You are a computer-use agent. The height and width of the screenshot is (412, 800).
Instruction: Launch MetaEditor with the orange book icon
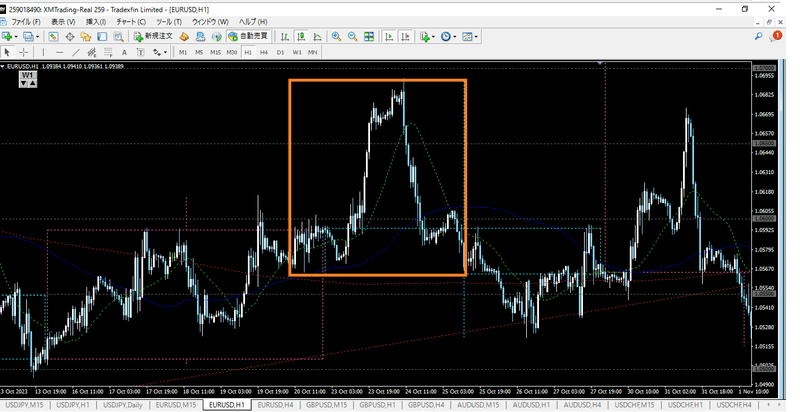184,36
